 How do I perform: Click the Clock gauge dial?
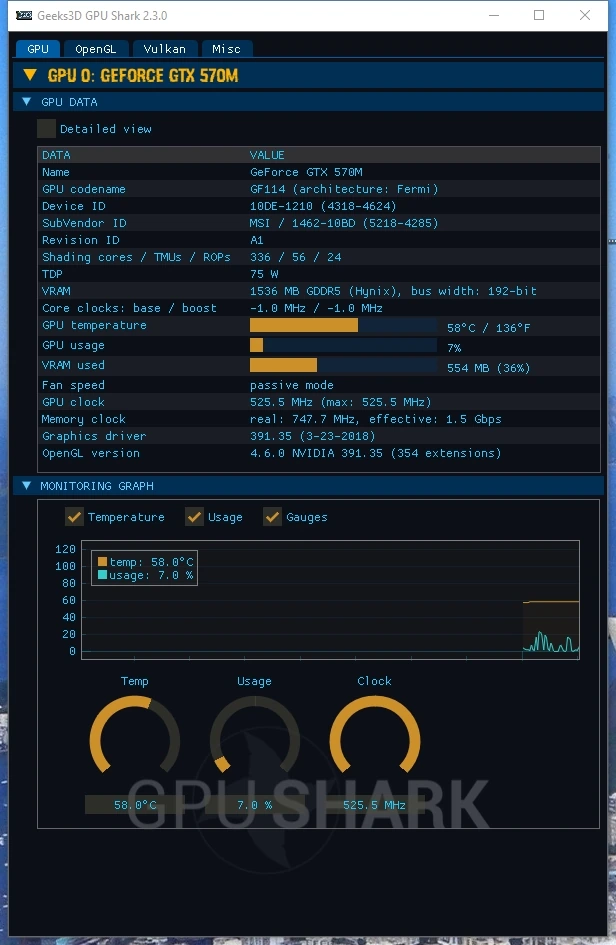375,736
